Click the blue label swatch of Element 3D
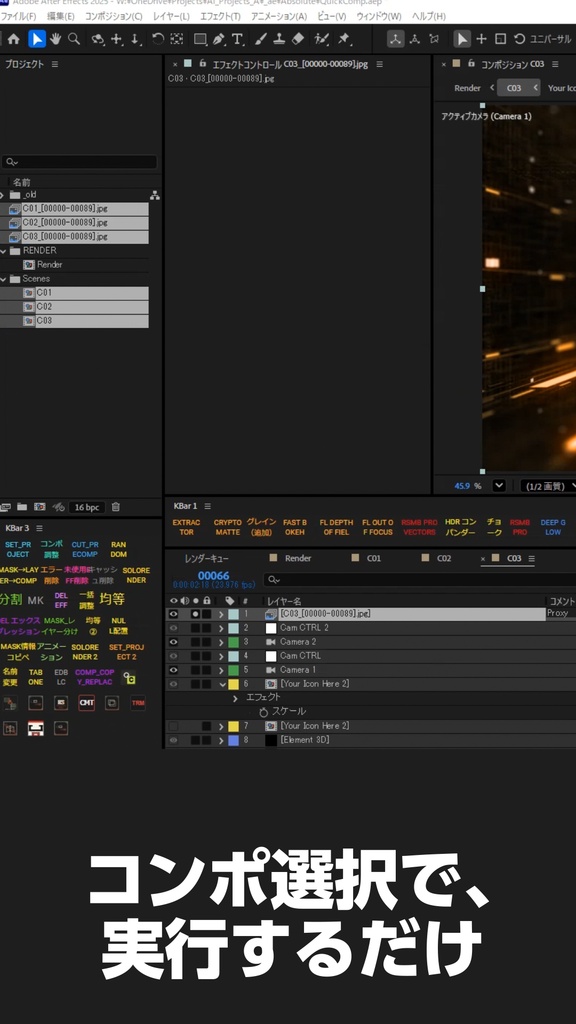 233,740
